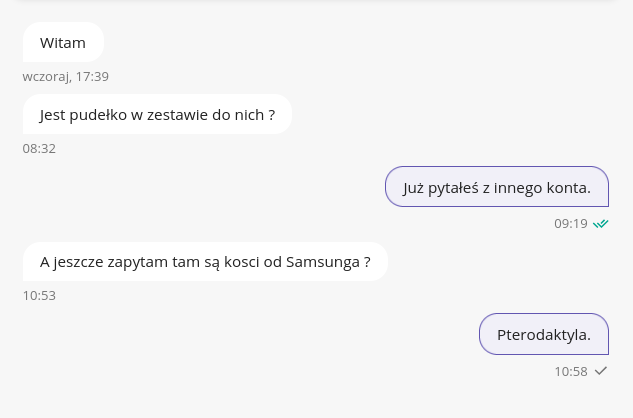Screen dimensions: 633x418
Task: Click the word "zapytam" in the incoming message
Action: click(138, 262)
